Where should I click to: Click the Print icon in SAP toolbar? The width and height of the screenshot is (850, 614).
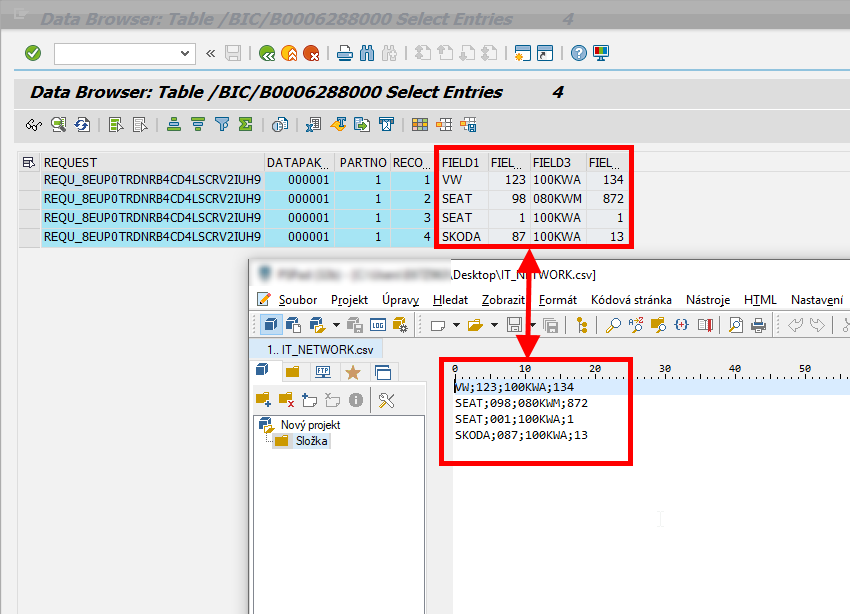(x=345, y=53)
